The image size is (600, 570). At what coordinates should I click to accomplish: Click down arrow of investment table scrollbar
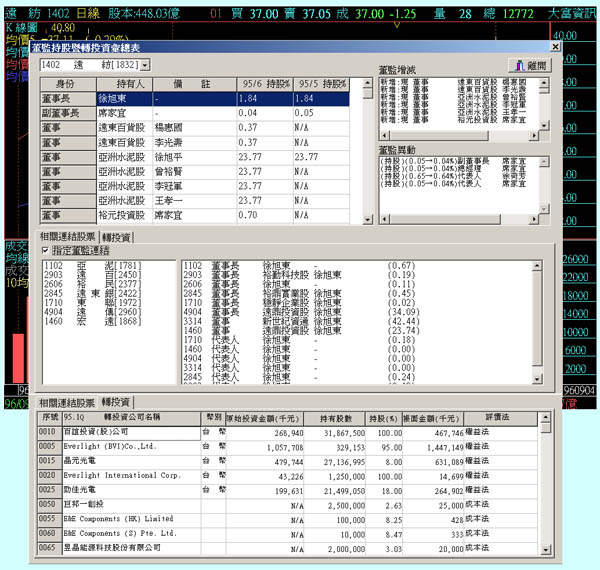click(x=546, y=550)
